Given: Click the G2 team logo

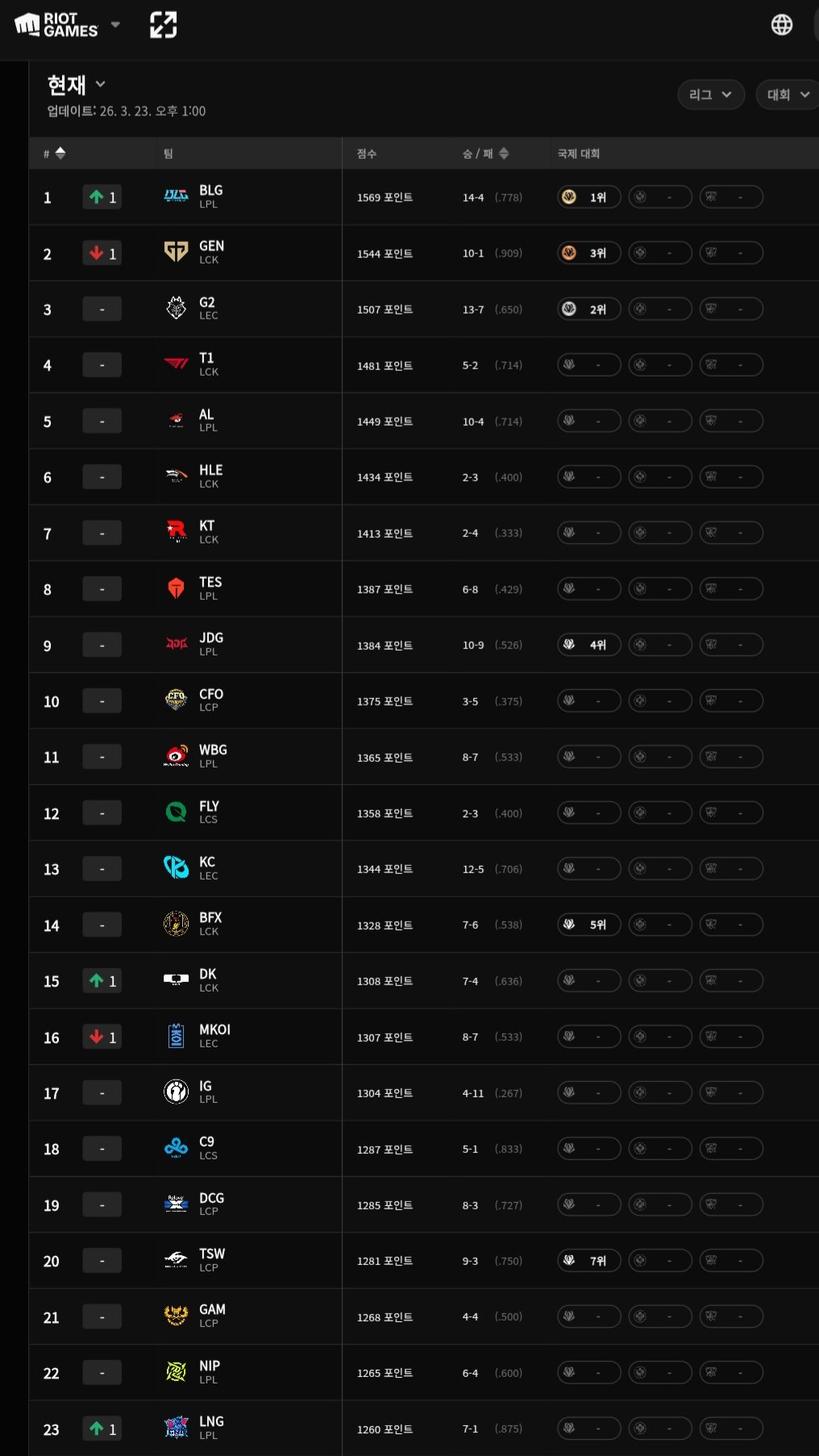Looking at the screenshot, I should [x=176, y=309].
